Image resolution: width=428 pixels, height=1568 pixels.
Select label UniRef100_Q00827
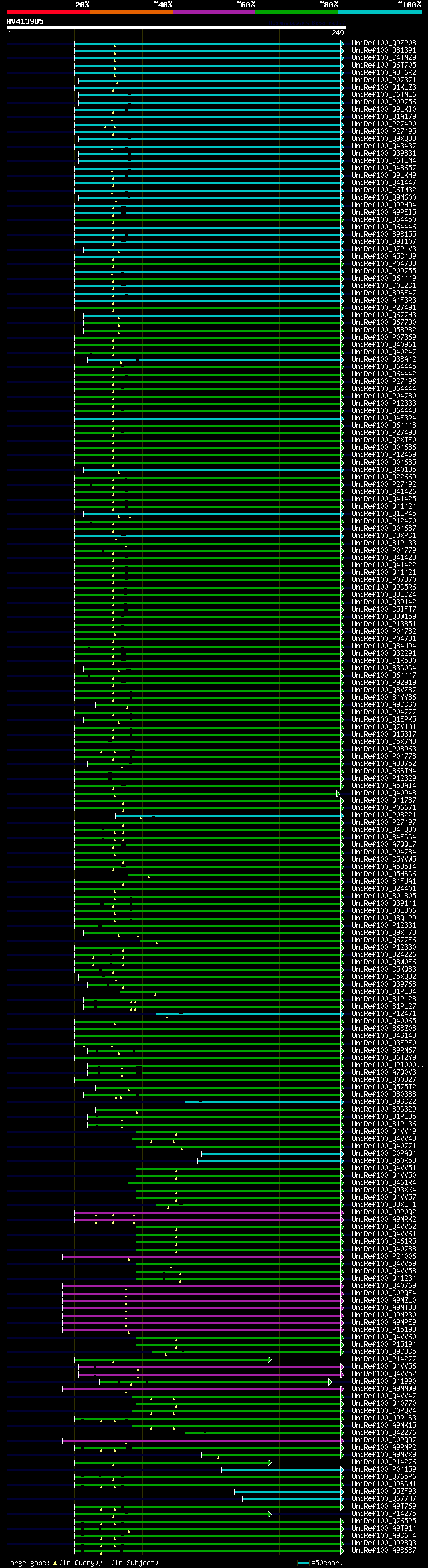384,1079
